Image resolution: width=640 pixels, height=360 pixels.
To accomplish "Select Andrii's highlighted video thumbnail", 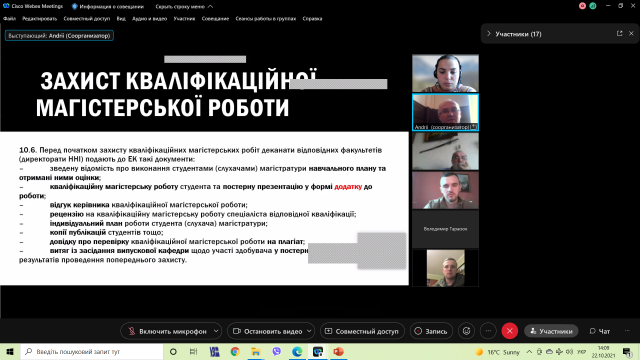I will (x=445, y=112).
